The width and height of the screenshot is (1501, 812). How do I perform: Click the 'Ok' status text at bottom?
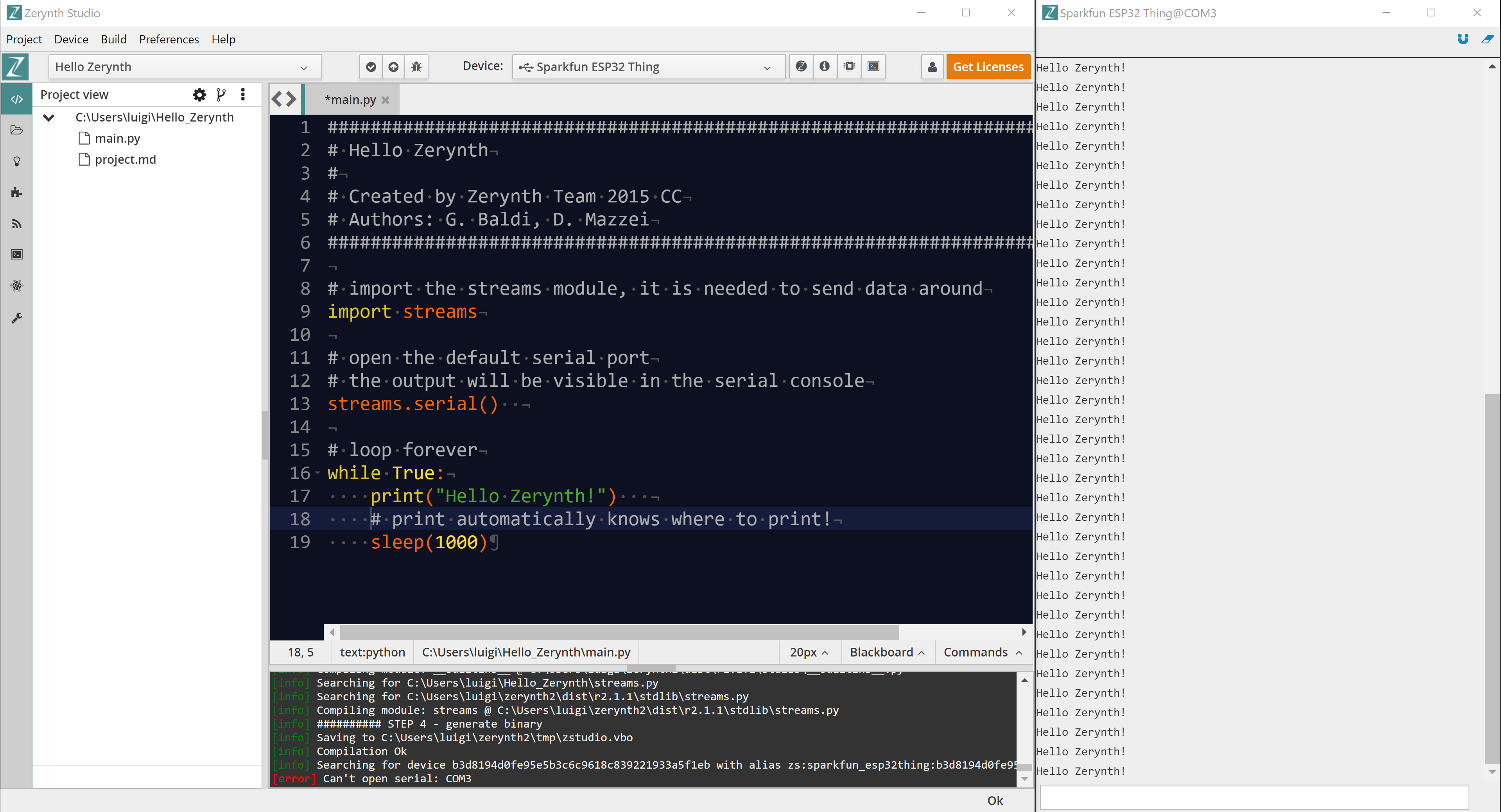(995, 801)
